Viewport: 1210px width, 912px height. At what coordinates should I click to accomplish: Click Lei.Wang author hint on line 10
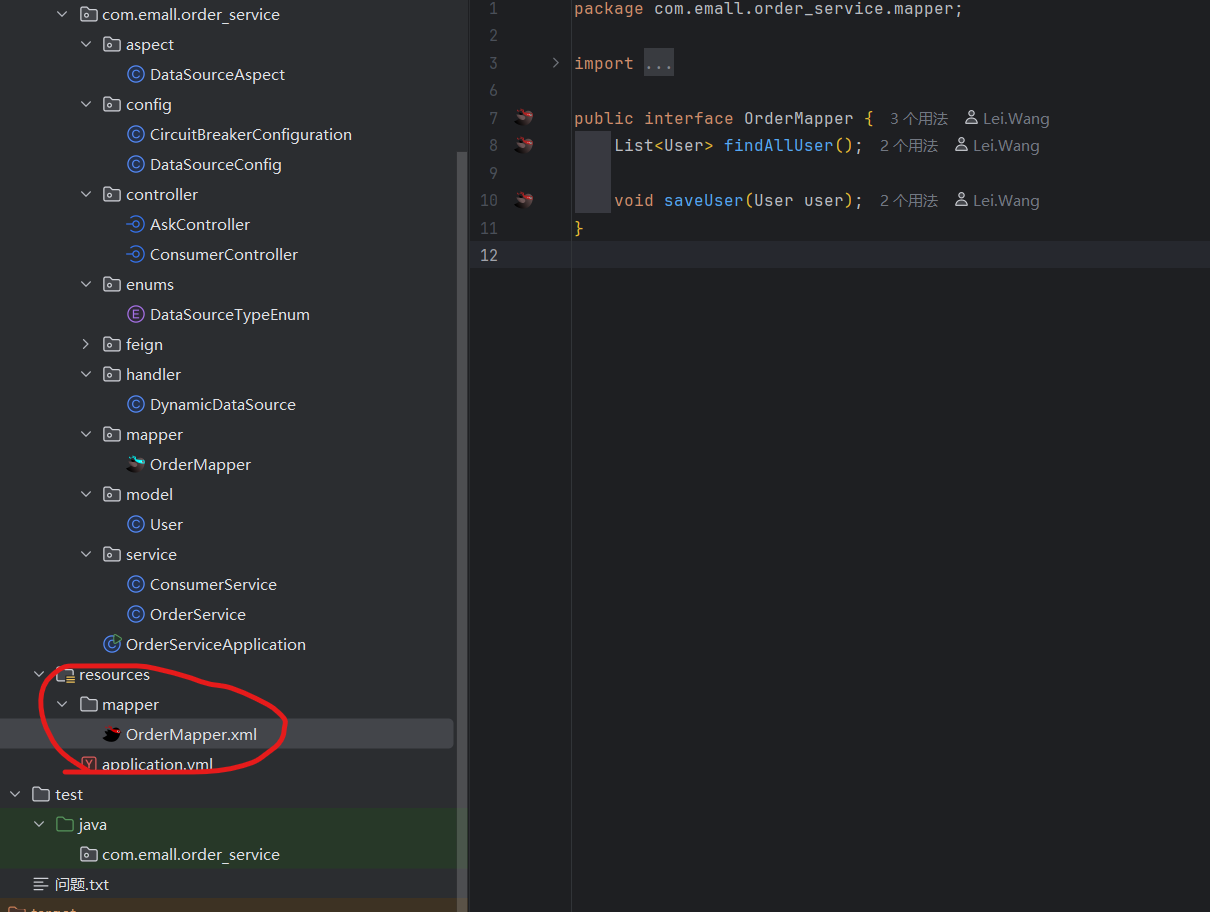[1006, 201]
